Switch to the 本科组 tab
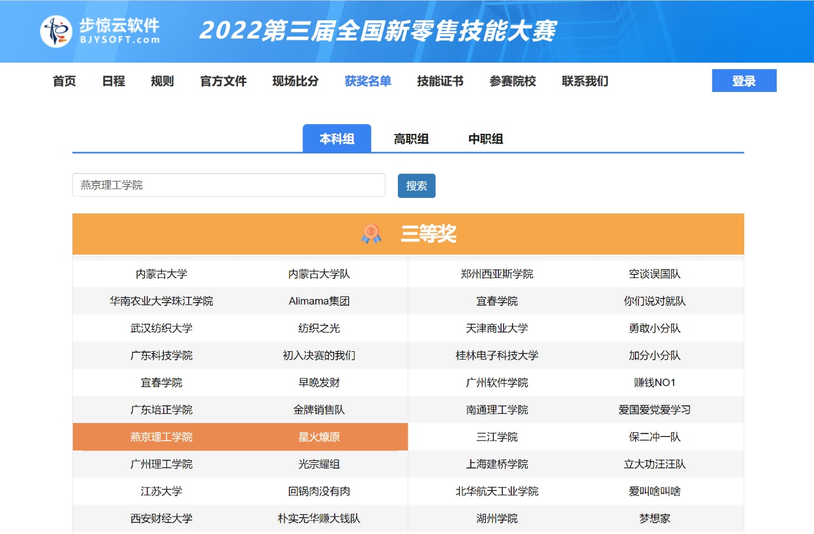This screenshot has height=534, width=814. click(337, 139)
